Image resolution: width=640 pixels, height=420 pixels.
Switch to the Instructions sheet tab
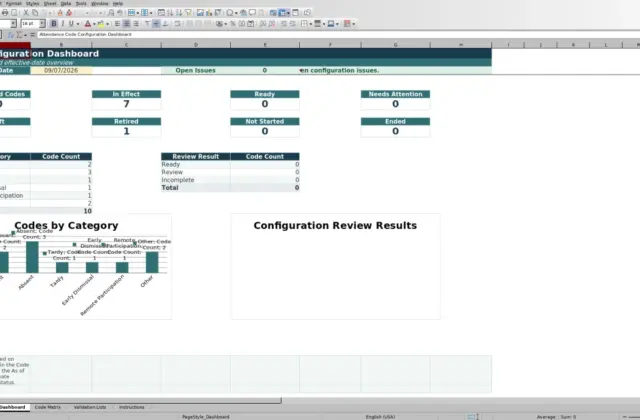(x=131, y=407)
